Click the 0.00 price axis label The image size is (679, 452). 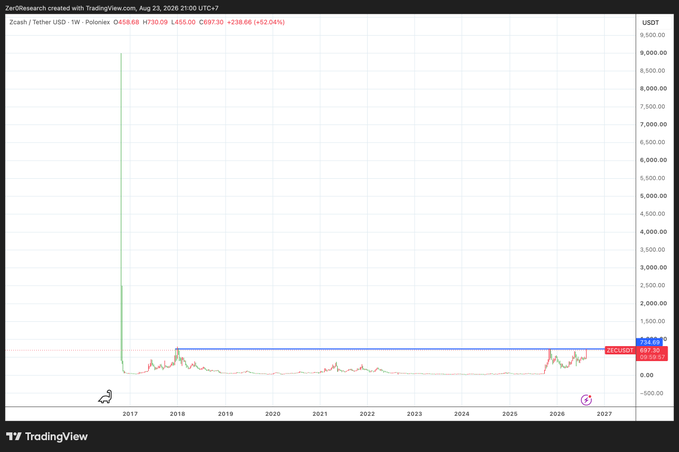click(x=647, y=375)
